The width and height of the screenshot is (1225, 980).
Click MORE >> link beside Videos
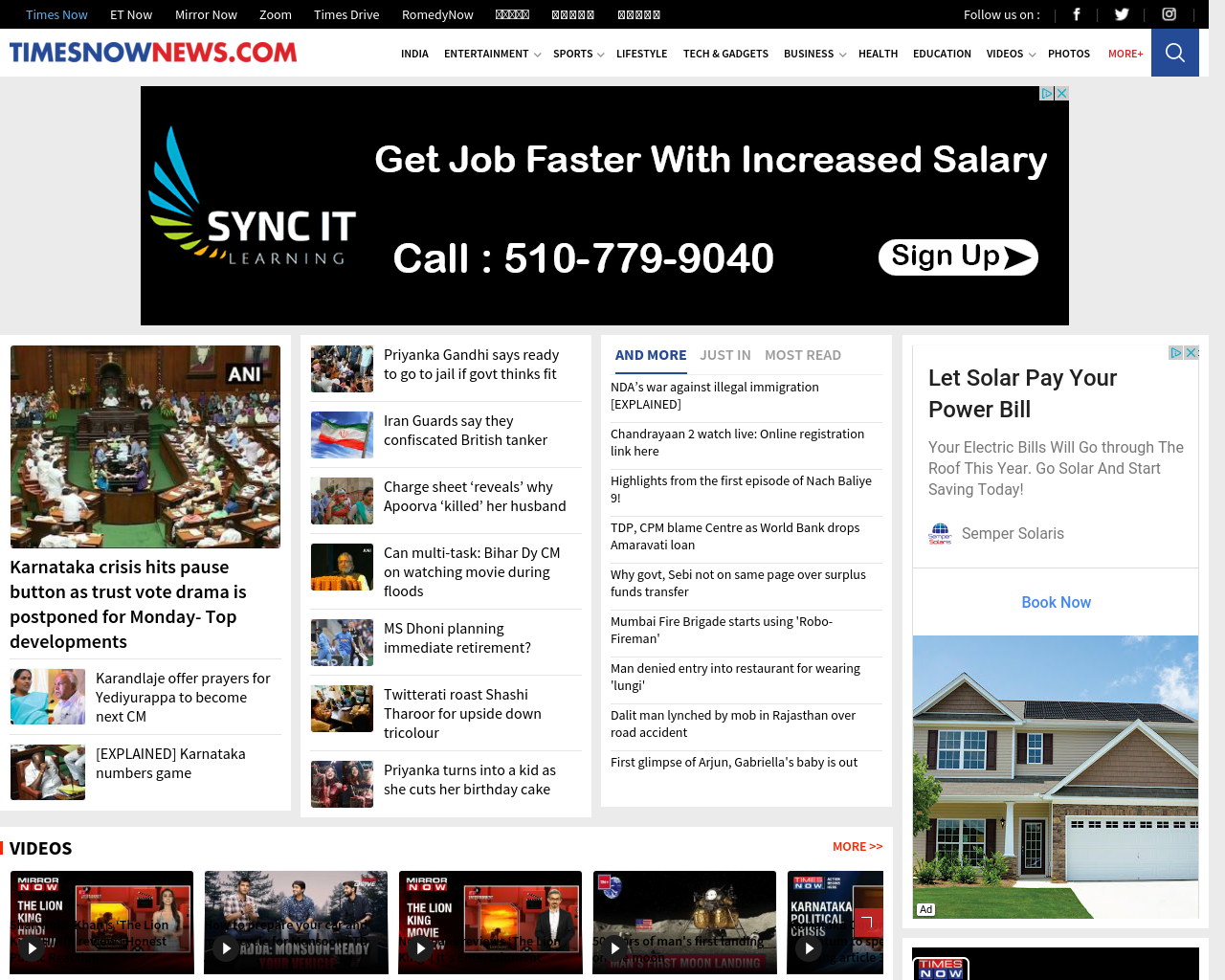tap(857, 847)
